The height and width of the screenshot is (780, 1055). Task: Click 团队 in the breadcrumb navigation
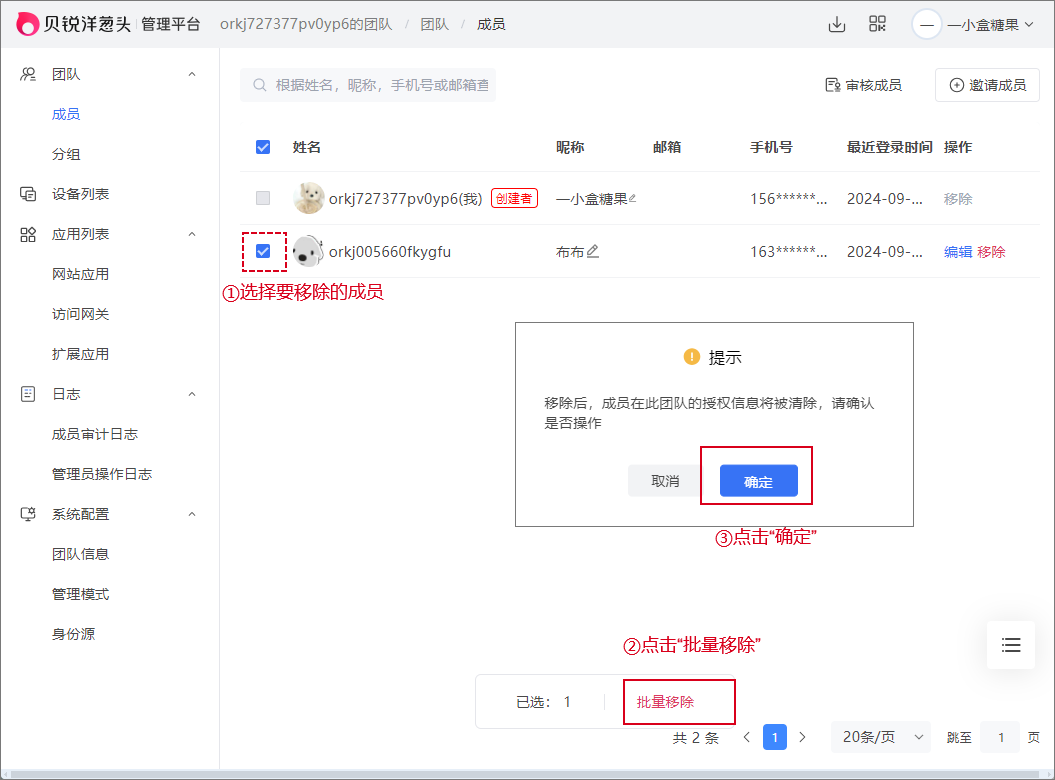tap(434, 23)
